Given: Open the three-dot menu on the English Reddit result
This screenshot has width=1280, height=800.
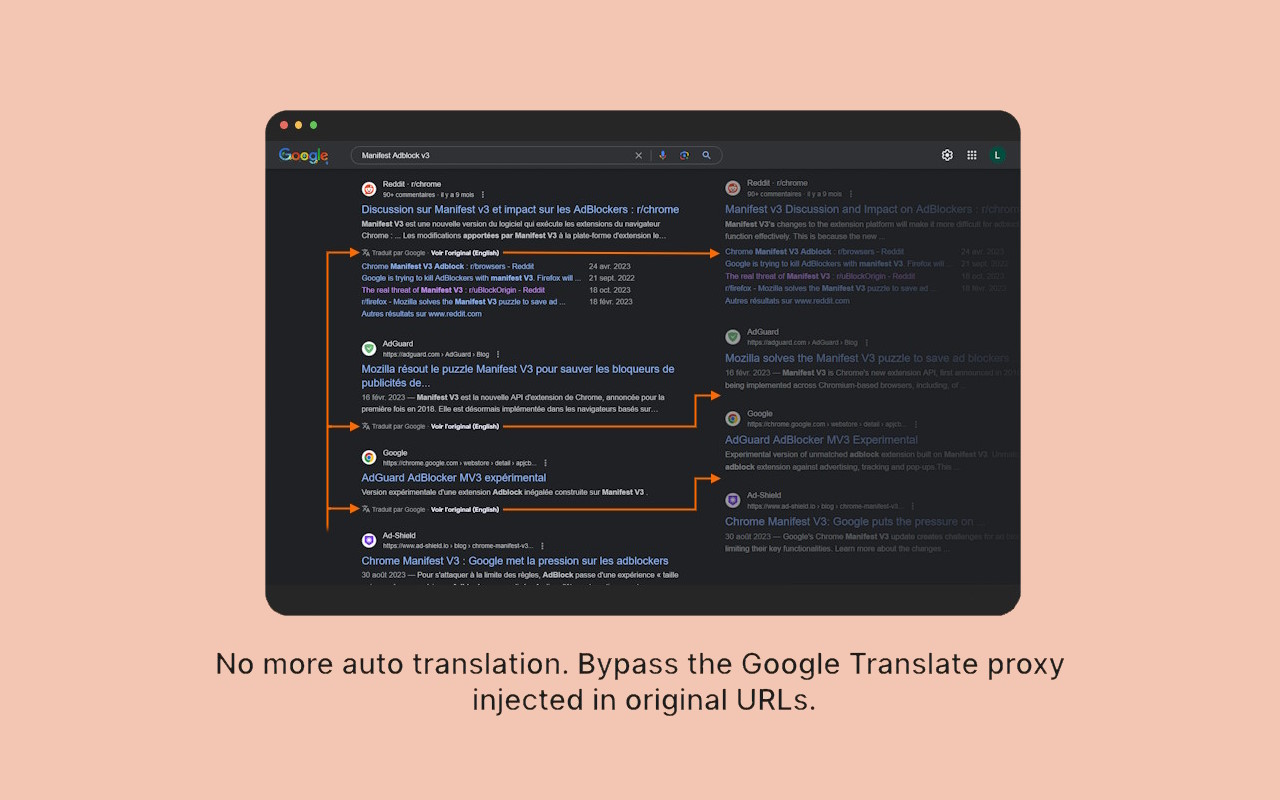Looking at the screenshot, I should (x=851, y=194).
